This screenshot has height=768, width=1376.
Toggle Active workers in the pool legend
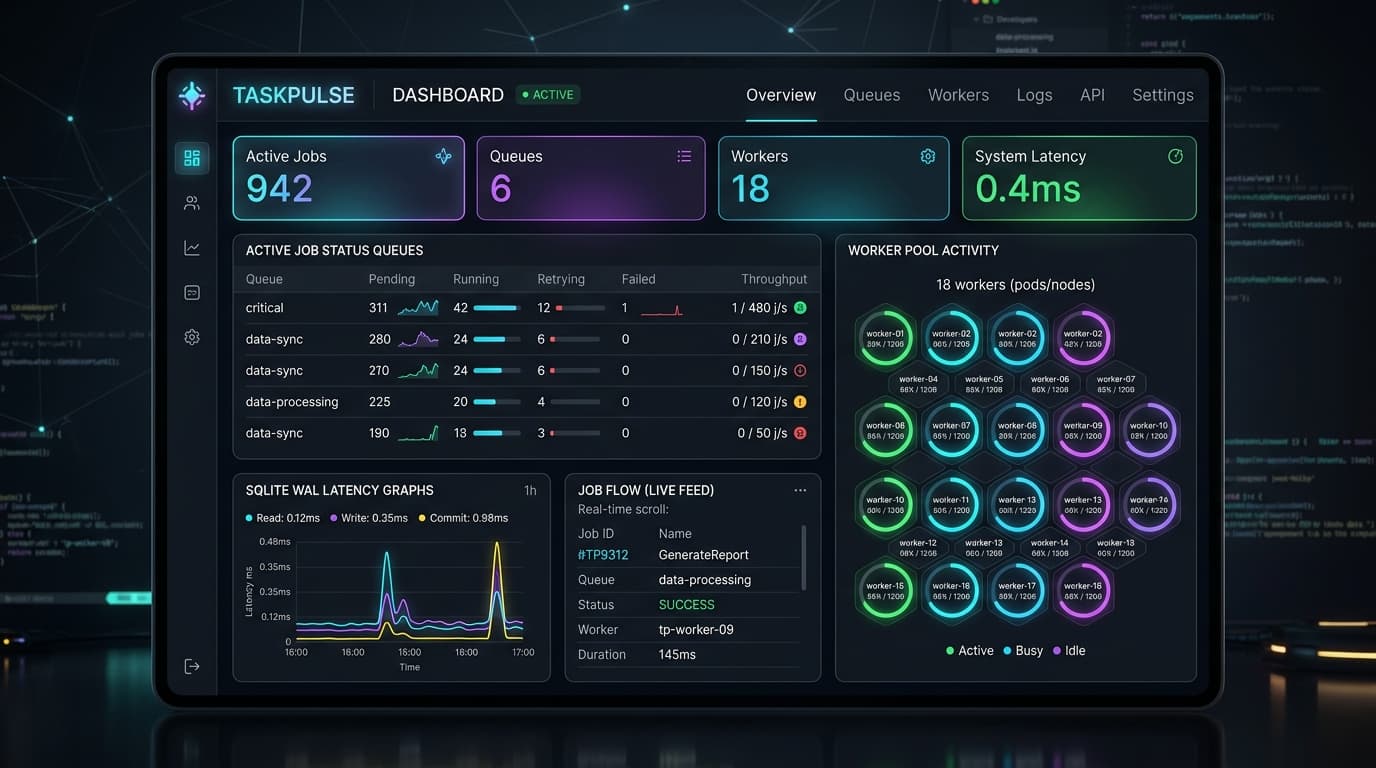pos(970,650)
